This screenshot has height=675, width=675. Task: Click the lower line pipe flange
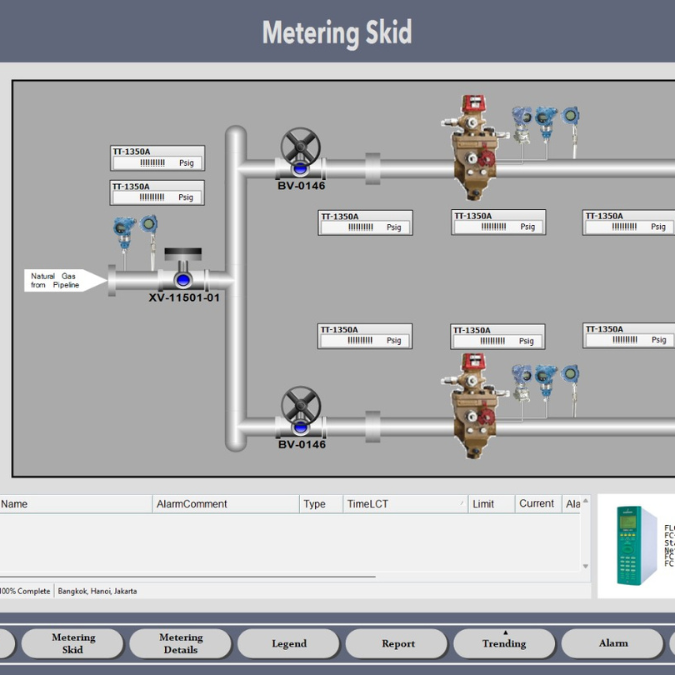(373, 427)
